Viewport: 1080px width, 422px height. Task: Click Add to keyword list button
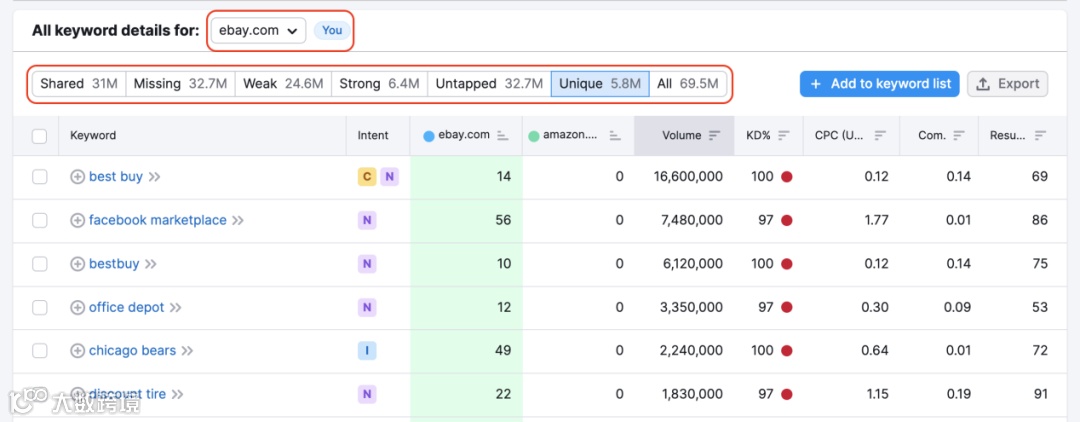pos(879,84)
